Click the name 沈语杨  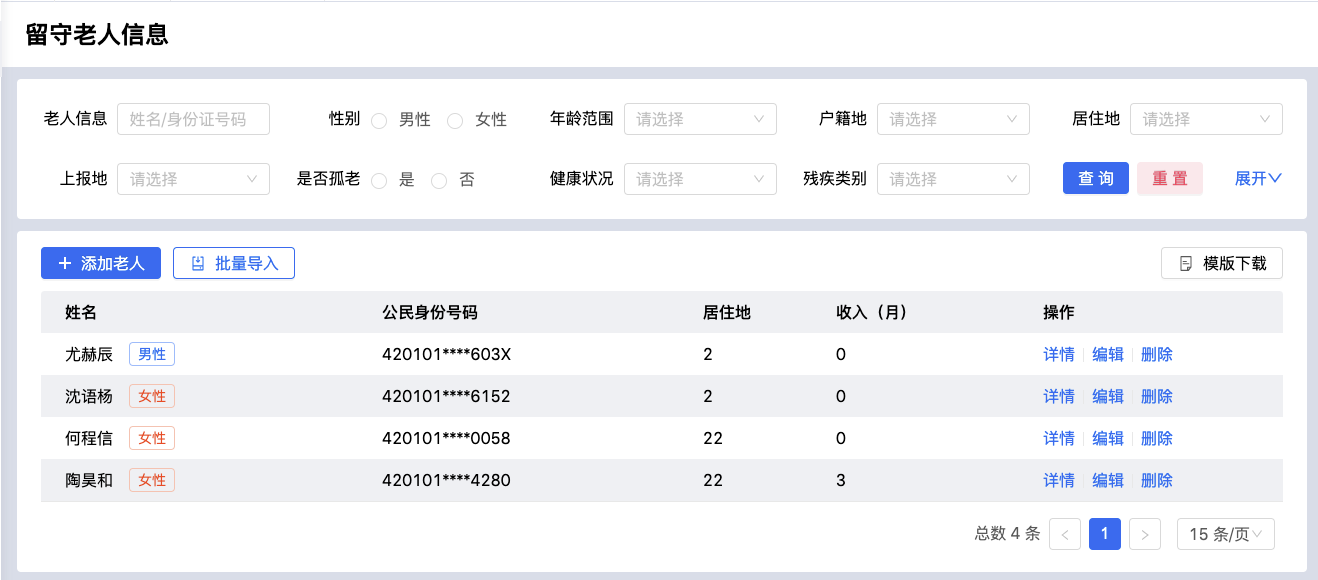point(89,396)
